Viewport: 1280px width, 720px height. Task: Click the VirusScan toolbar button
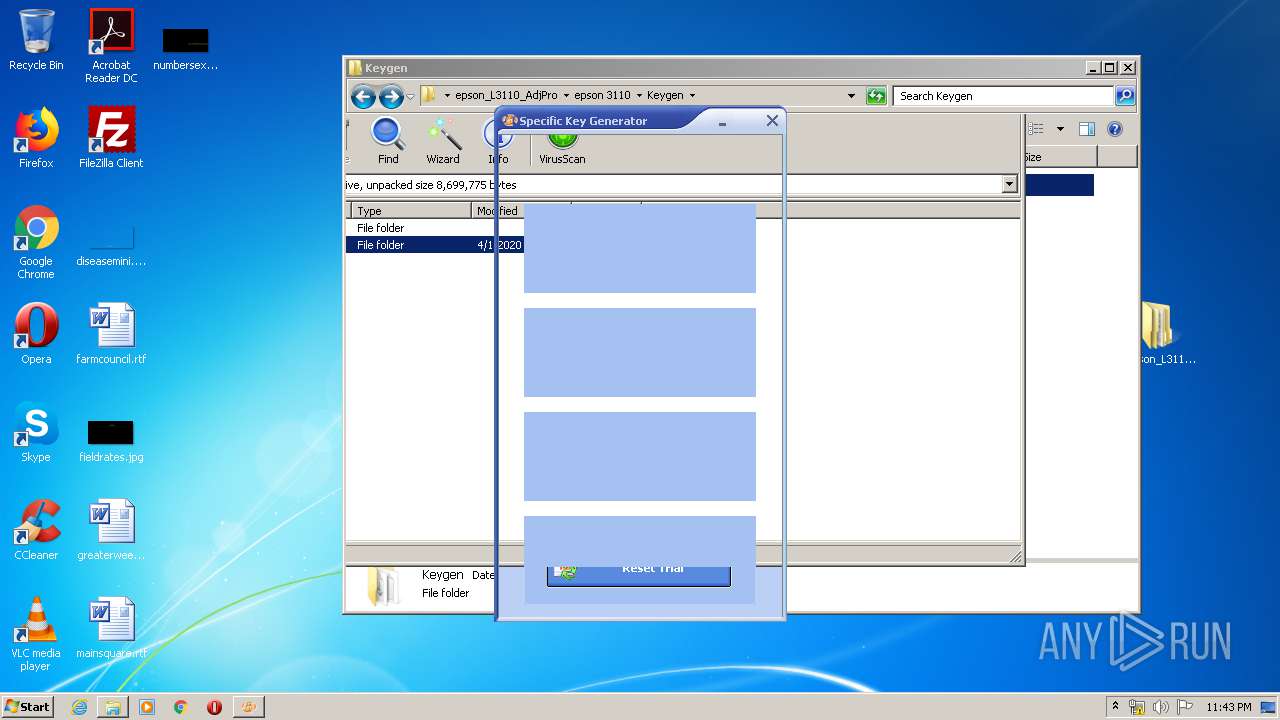562,148
